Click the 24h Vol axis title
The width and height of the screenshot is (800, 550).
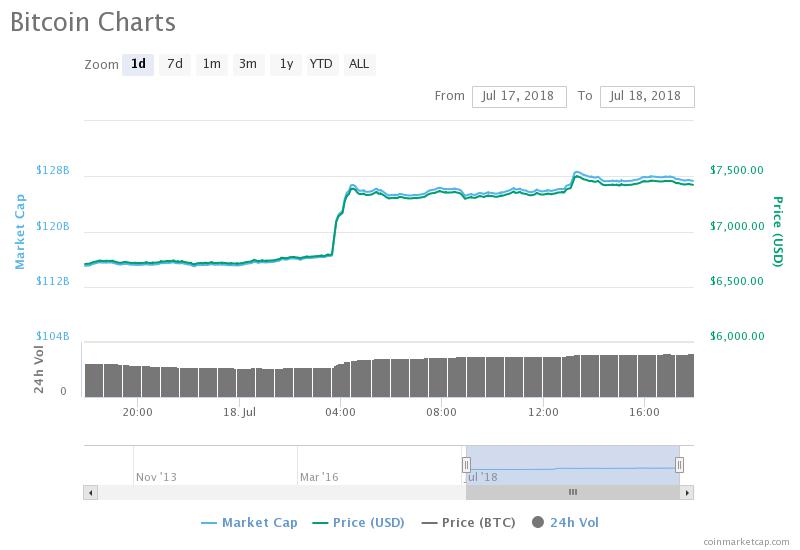tap(39, 369)
